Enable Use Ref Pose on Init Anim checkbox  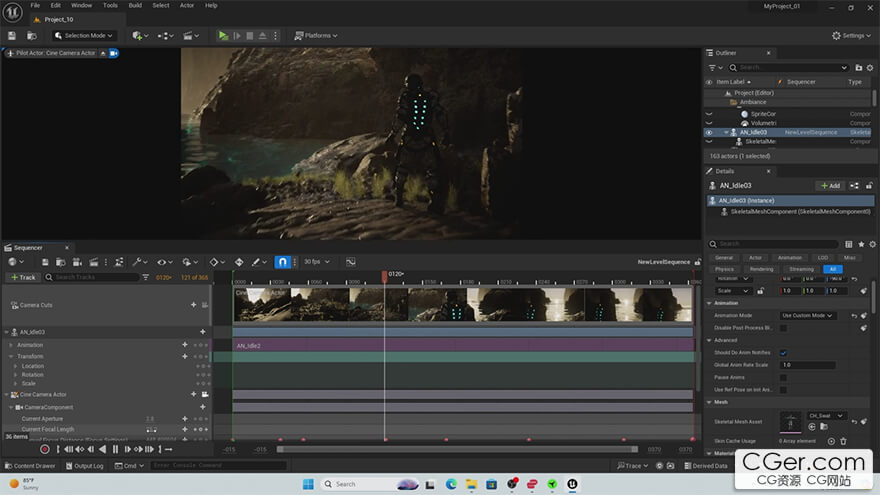click(x=783, y=390)
